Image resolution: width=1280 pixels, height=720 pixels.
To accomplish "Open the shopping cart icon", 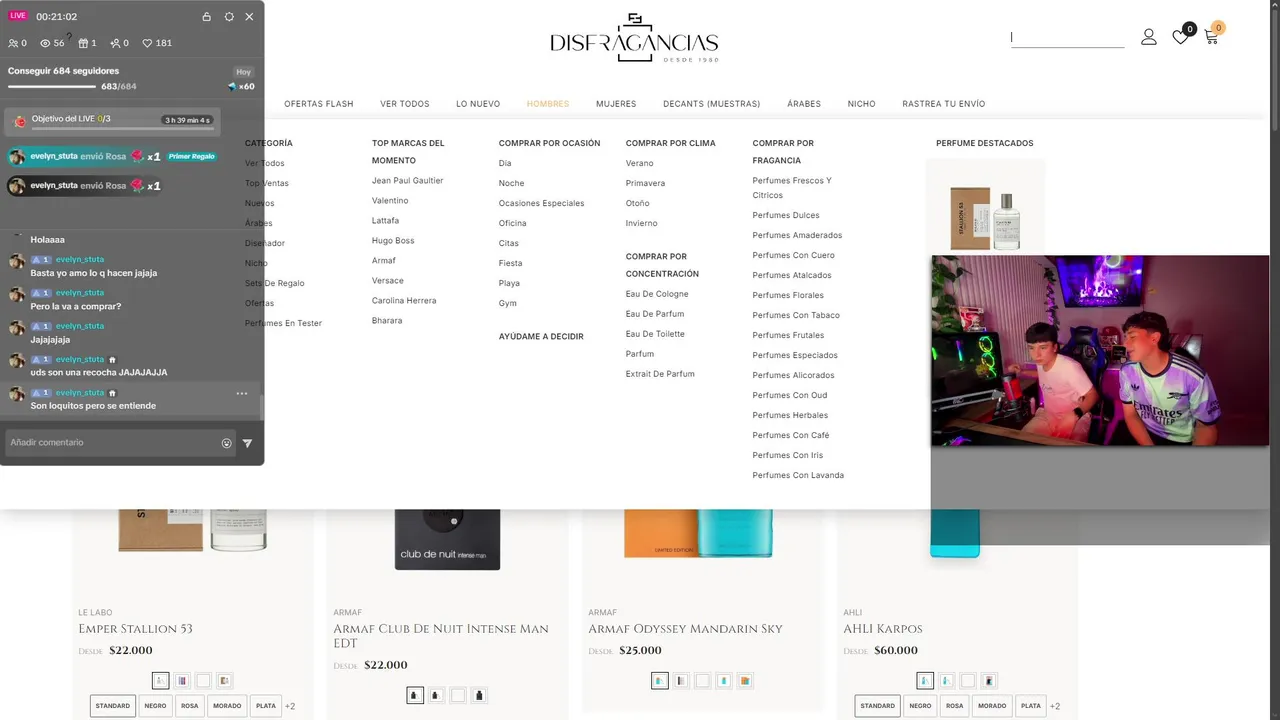I will point(1211,37).
